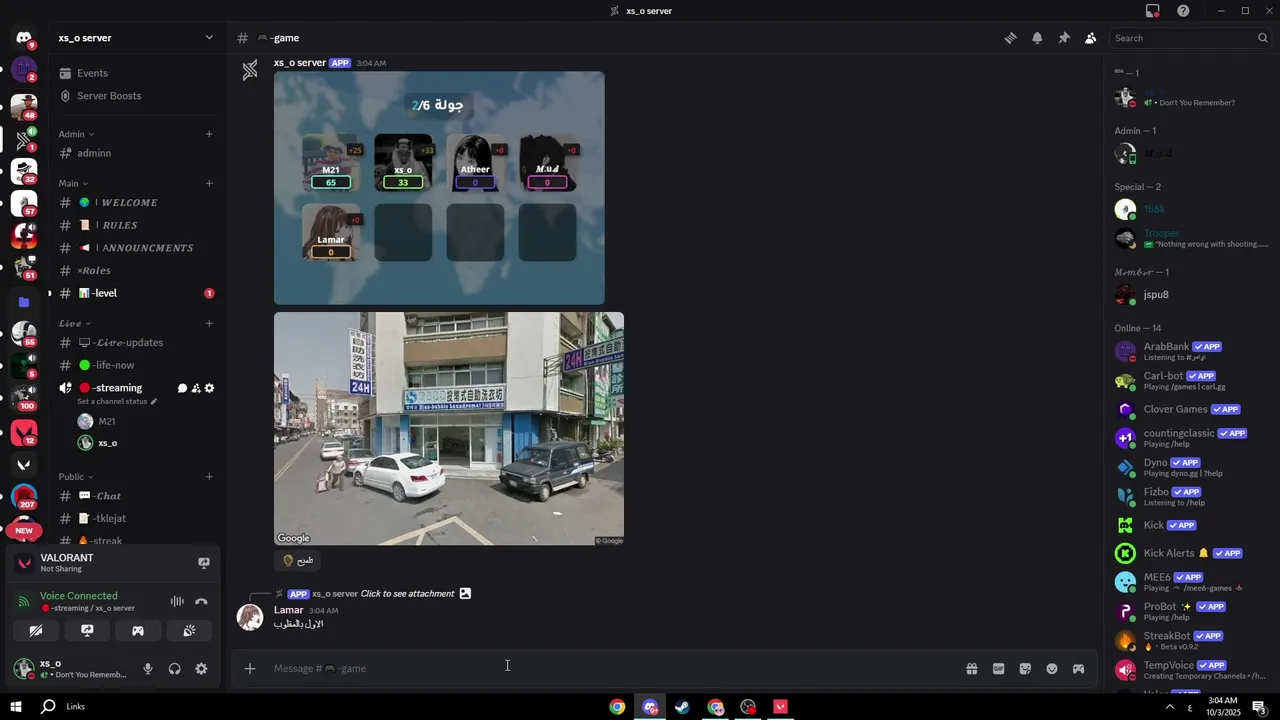The width and height of the screenshot is (1280, 720).
Task: Open the Help question mark icon
Action: 1183,11
